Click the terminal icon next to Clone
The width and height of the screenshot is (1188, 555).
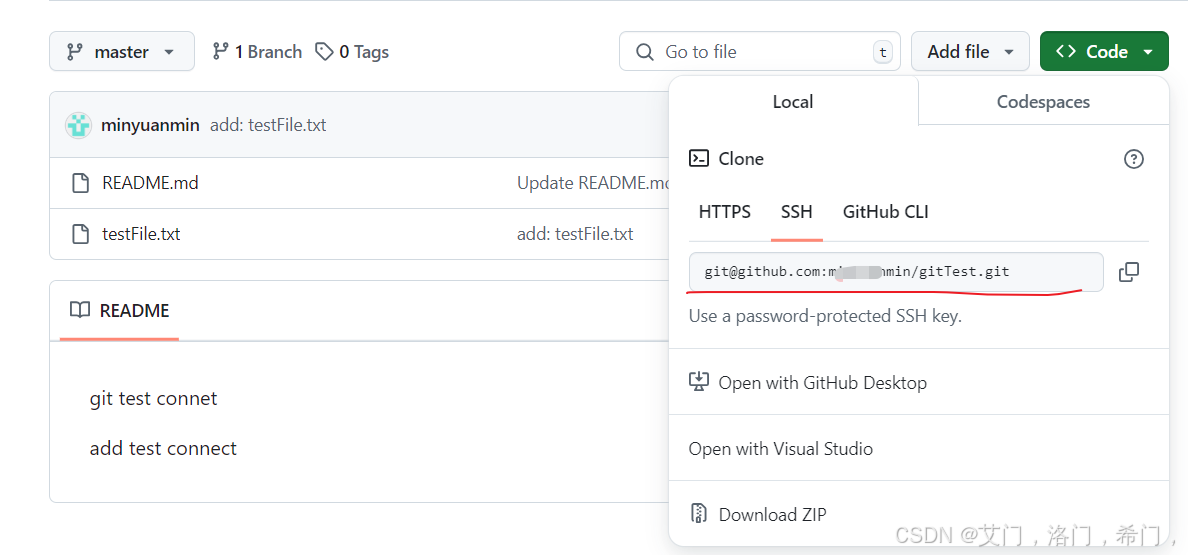pyautogui.click(x=699, y=158)
